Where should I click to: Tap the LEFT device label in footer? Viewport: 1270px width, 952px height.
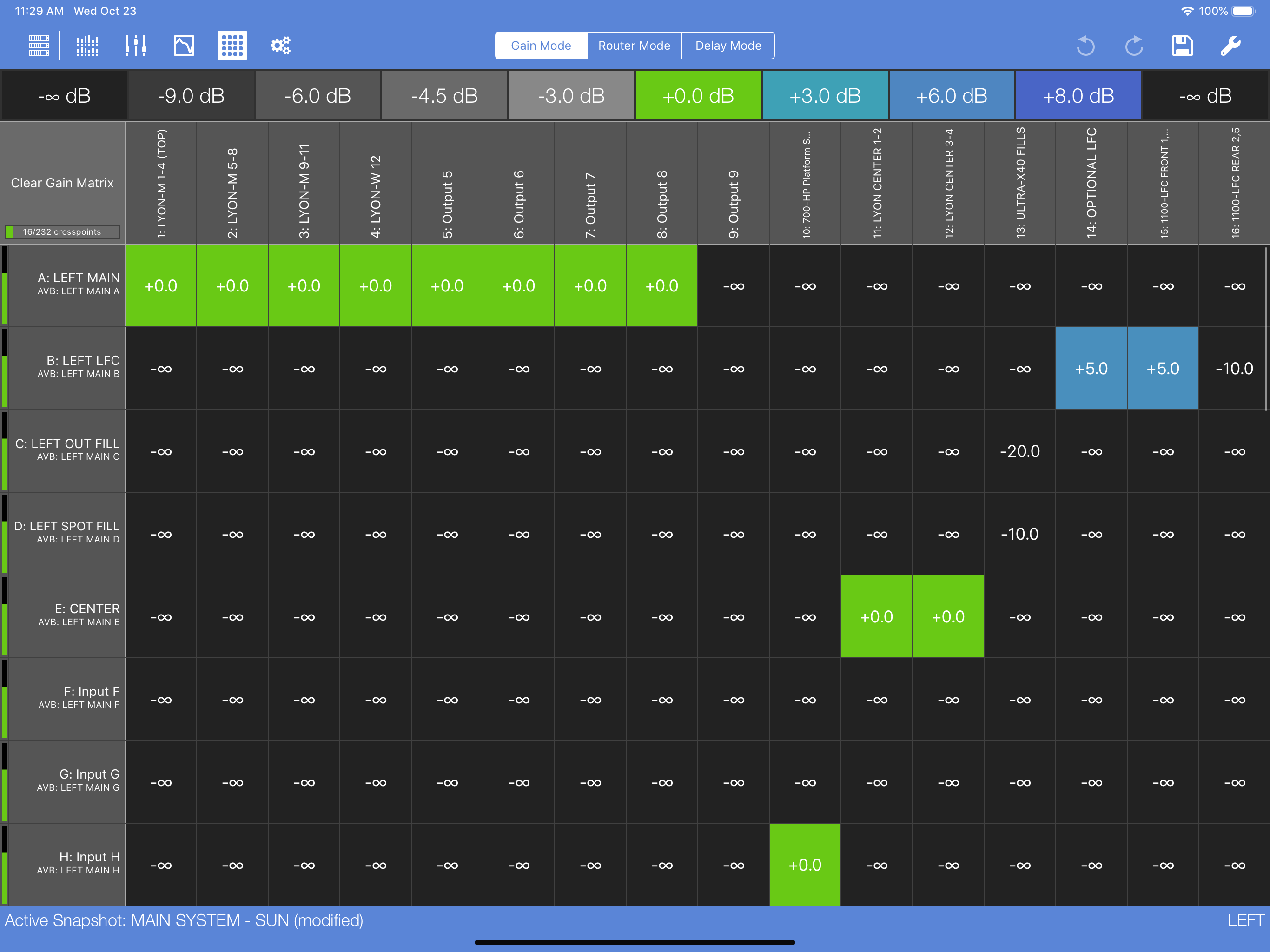pyautogui.click(x=1246, y=920)
